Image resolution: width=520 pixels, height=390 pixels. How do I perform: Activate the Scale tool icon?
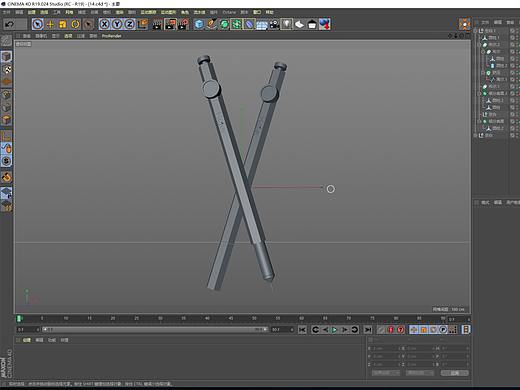coord(63,24)
